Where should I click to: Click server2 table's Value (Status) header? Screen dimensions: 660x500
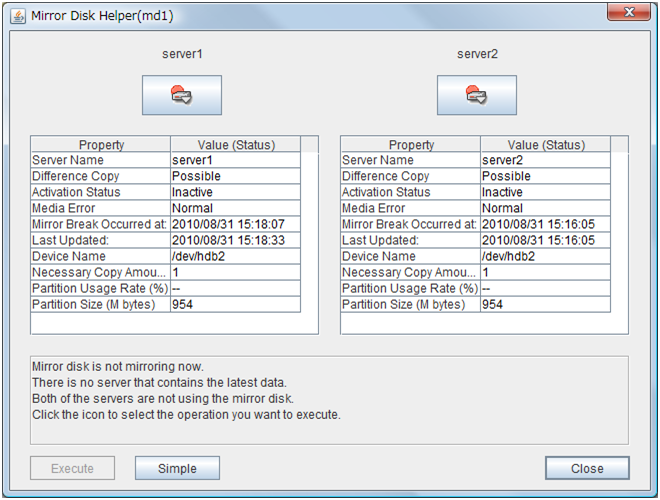click(545, 145)
